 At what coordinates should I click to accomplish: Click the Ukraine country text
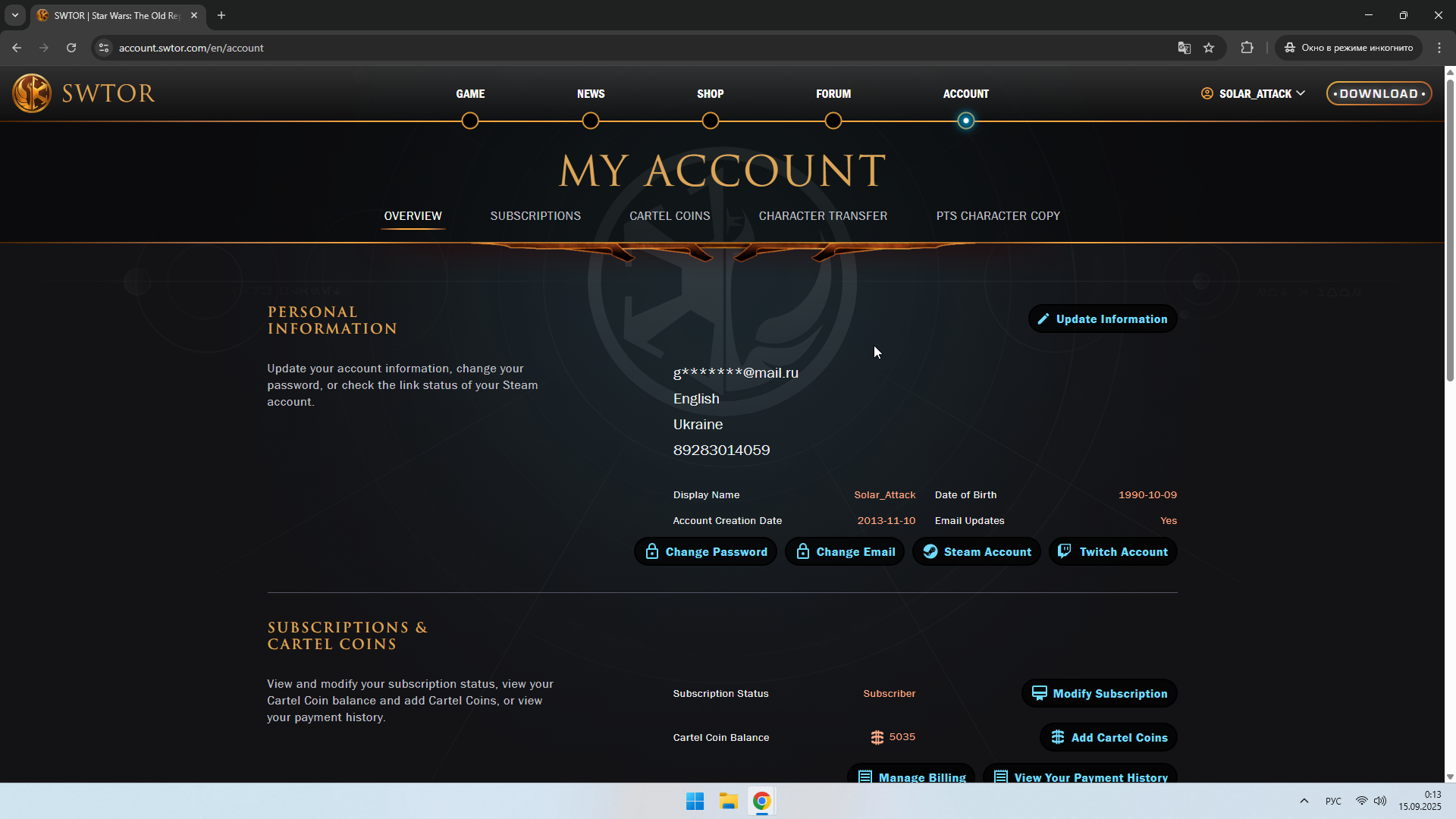tap(698, 425)
